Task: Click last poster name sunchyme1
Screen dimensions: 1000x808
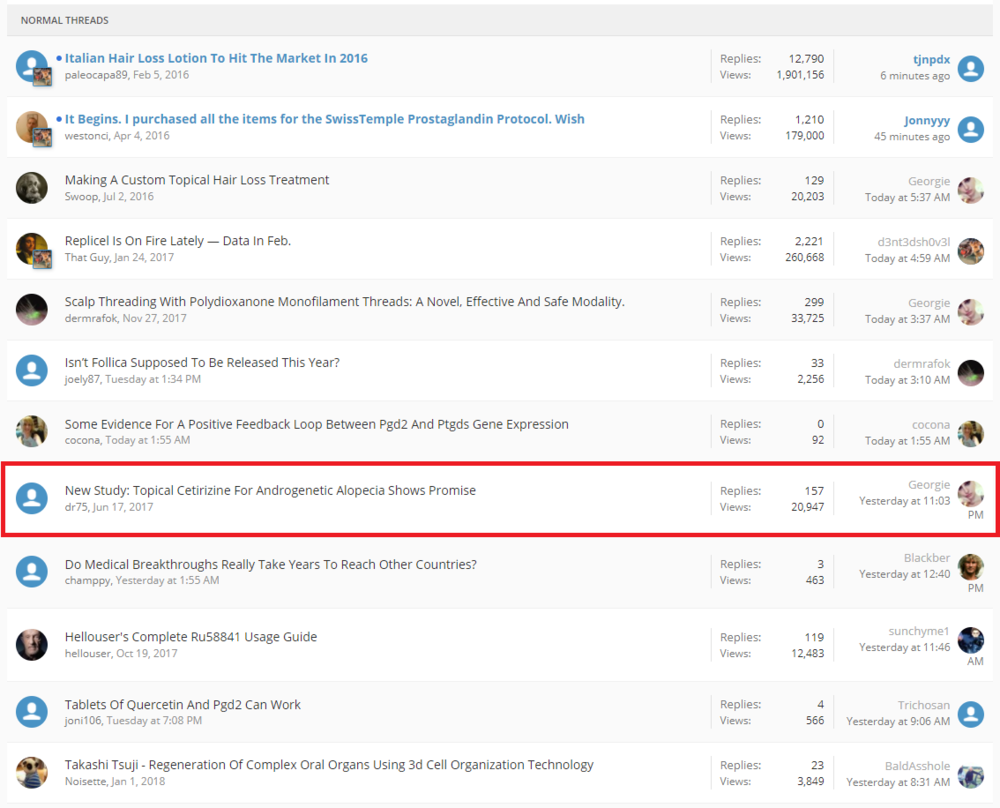Action: tap(918, 631)
